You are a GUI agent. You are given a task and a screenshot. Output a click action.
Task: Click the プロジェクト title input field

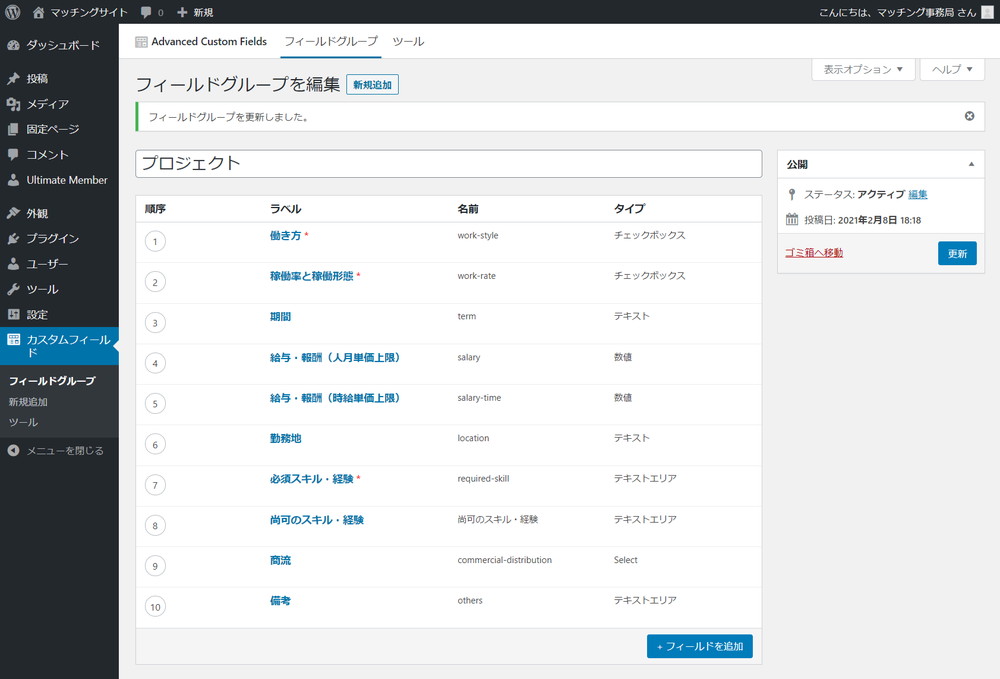[x=448, y=164]
